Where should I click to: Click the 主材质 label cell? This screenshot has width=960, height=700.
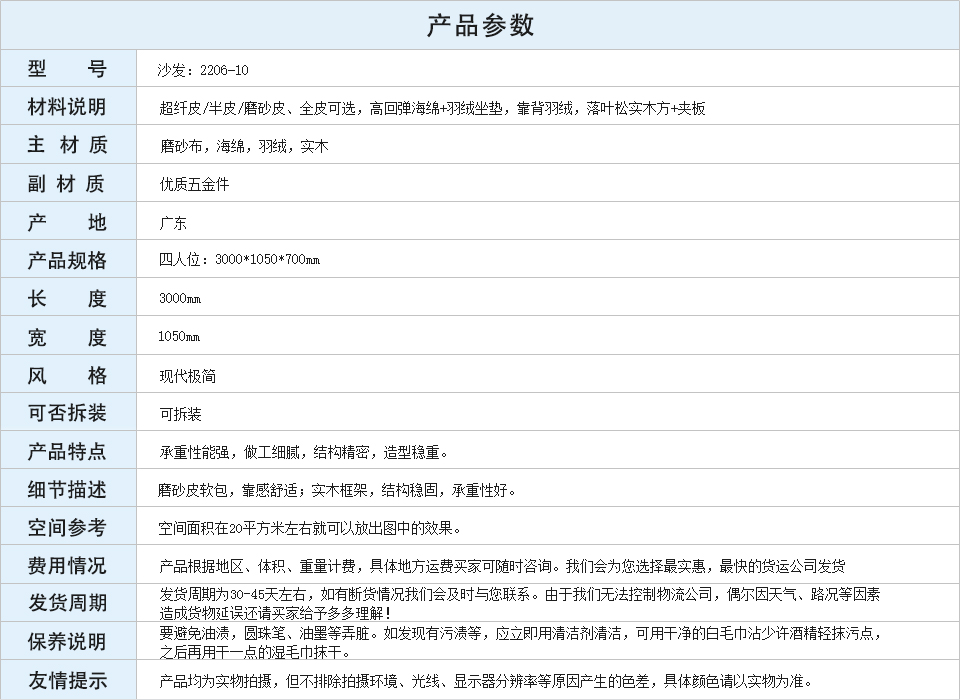pyautogui.click(x=68, y=145)
